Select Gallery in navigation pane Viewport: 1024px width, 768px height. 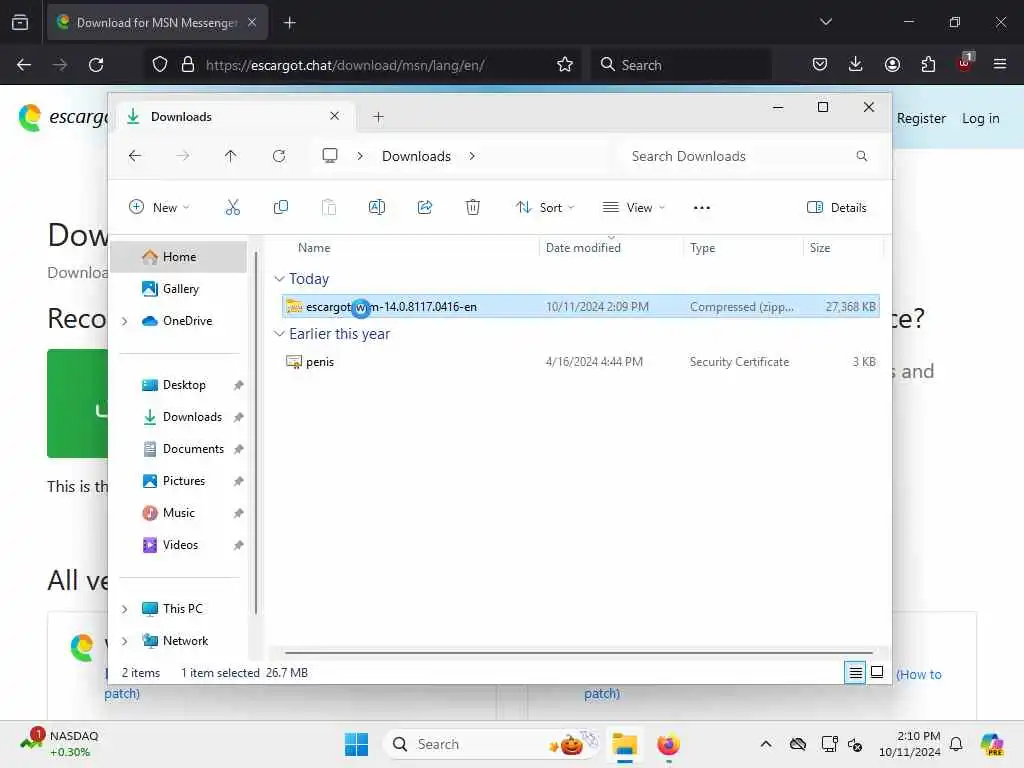point(178,289)
